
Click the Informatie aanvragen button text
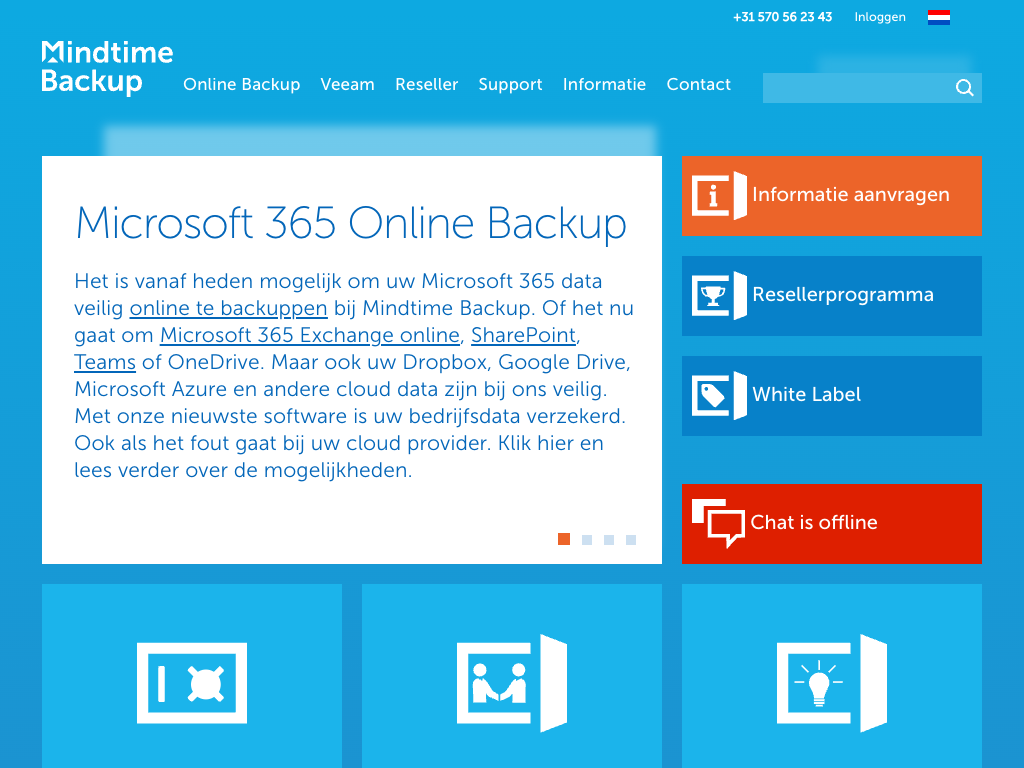pyautogui.click(x=851, y=195)
